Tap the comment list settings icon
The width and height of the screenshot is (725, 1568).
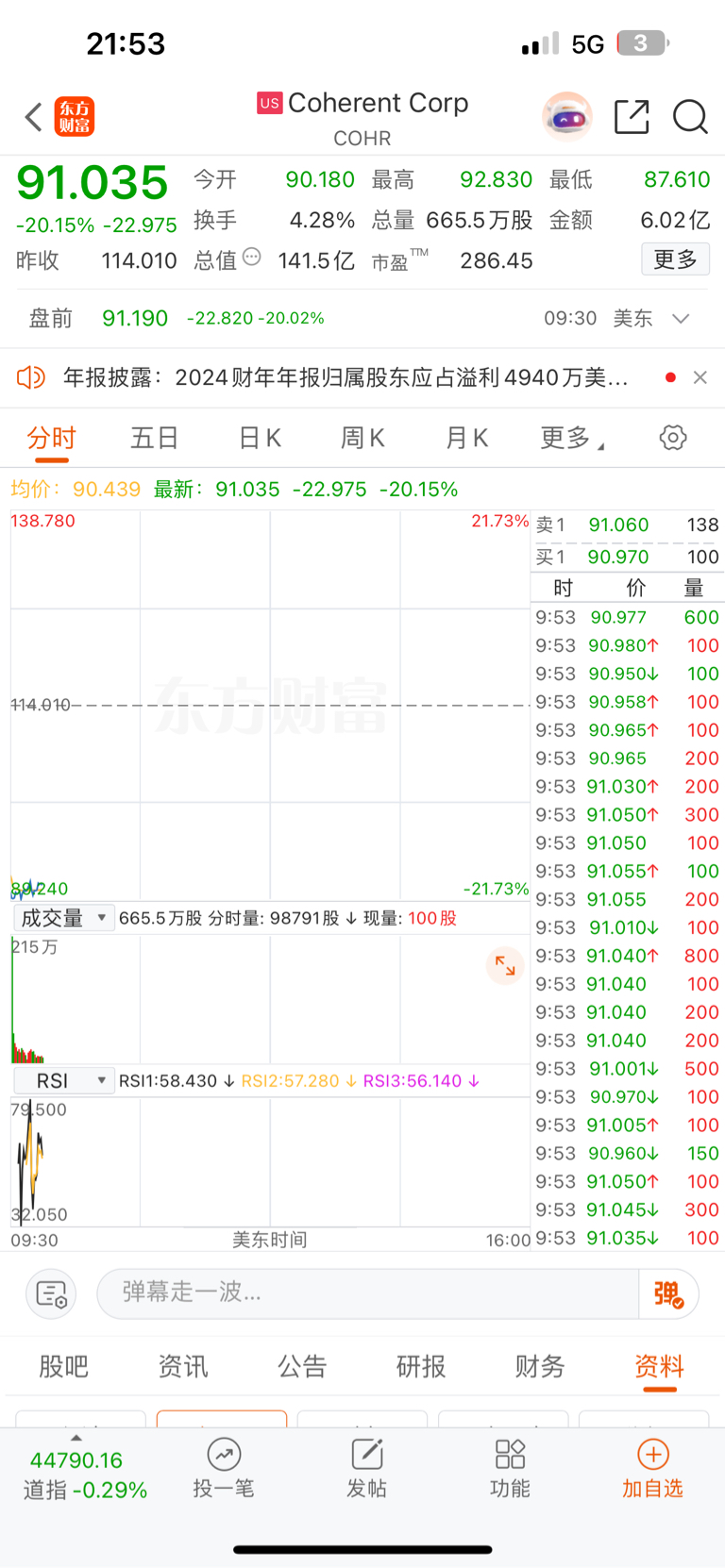pos(51,1293)
